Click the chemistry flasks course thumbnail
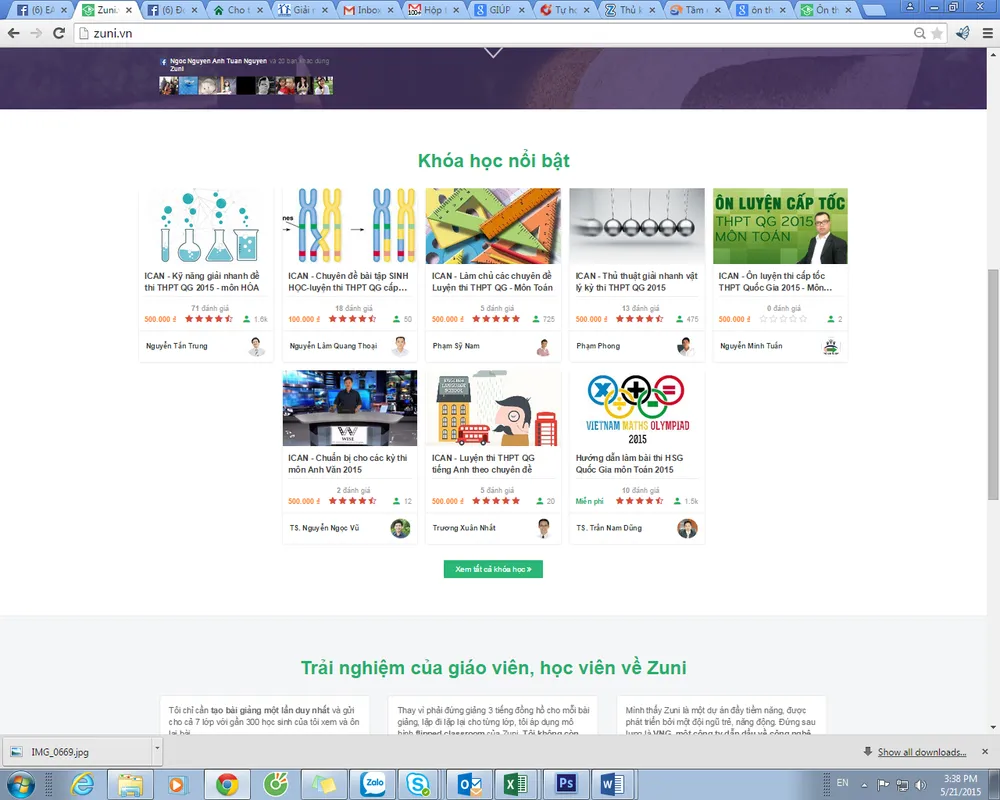Image resolution: width=1000 pixels, height=800 pixels. [x=206, y=226]
